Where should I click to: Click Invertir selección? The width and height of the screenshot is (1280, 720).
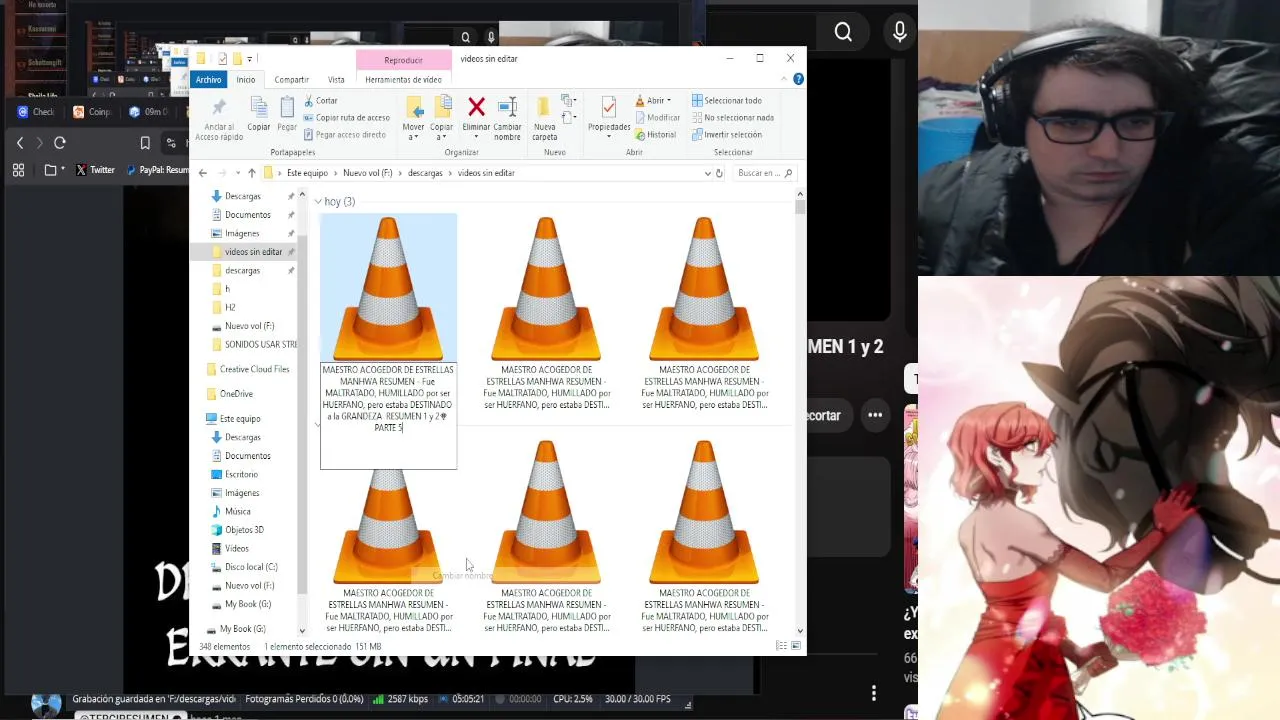pos(726,135)
